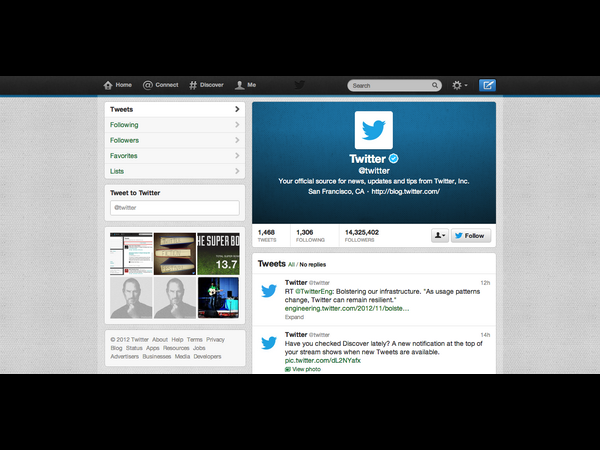This screenshot has width=600, height=450.
Task: Open the @TwitterEng mention link
Action: click(314, 292)
